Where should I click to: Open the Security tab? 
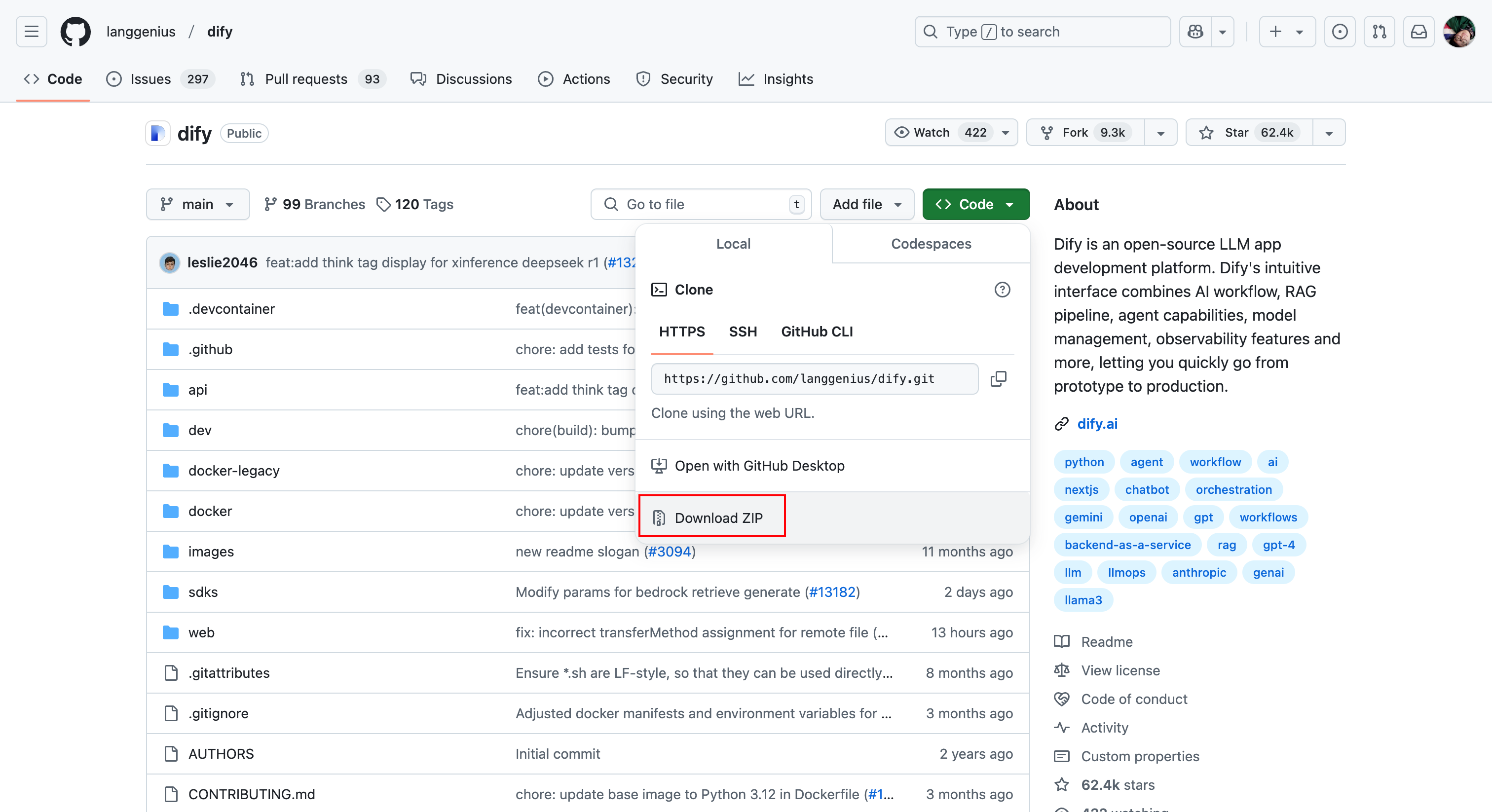pyautogui.click(x=675, y=79)
